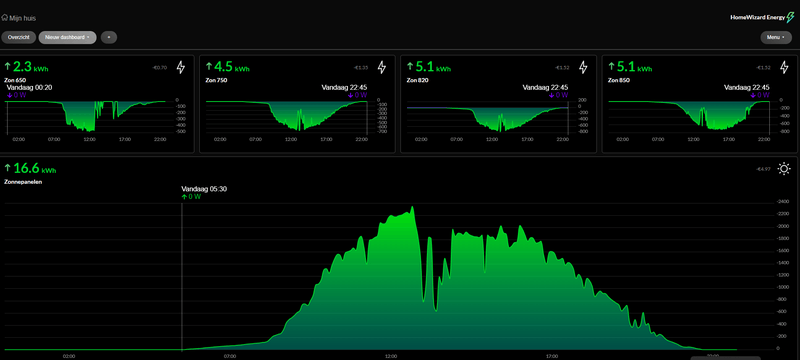This screenshot has height=360, width=800.
Task: Select the 4.5 kWh value on Zon 750
Action: [x=232, y=67]
